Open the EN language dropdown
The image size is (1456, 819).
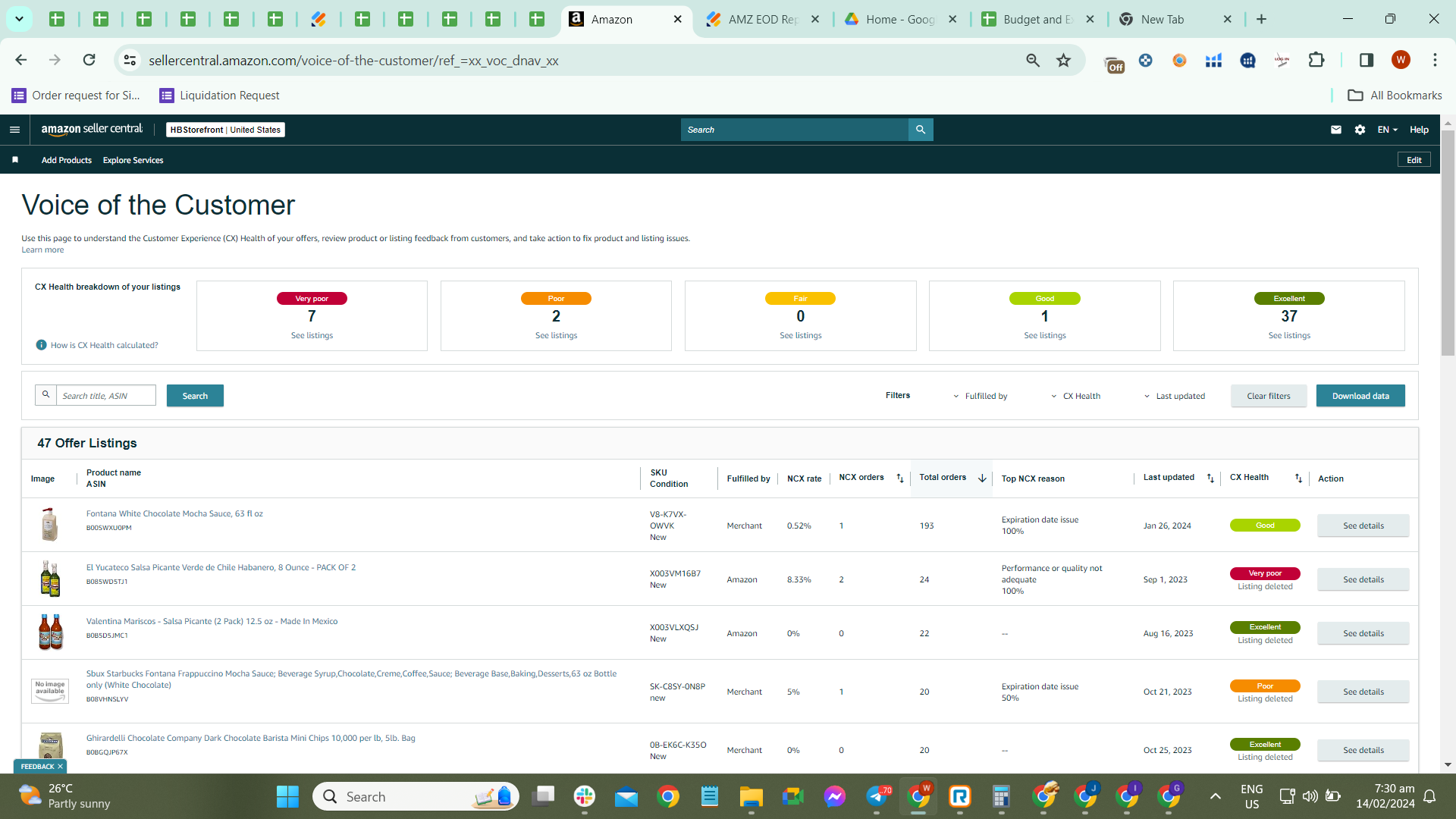pyautogui.click(x=1387, y=130)
